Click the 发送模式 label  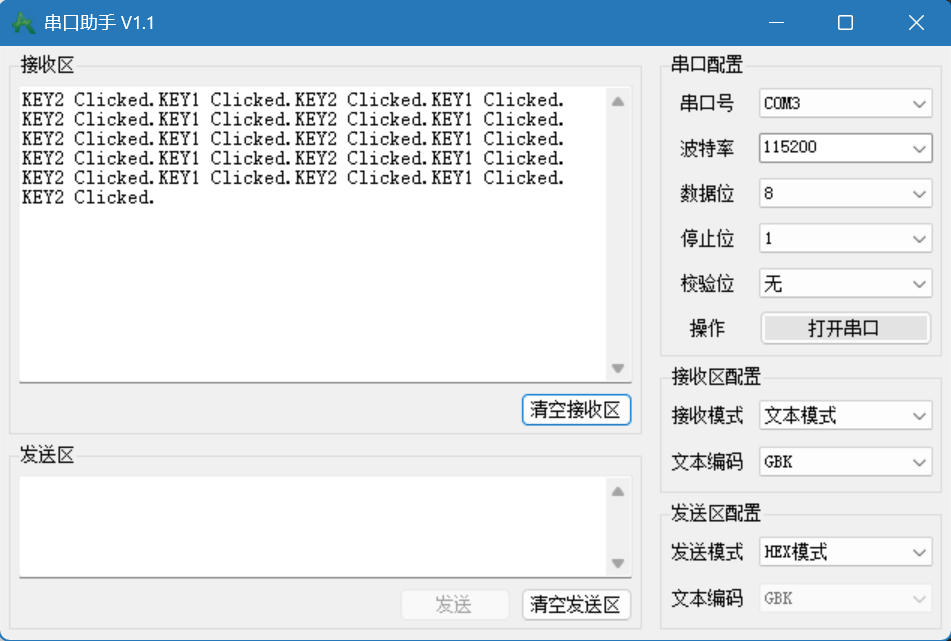tap(707, 552)
